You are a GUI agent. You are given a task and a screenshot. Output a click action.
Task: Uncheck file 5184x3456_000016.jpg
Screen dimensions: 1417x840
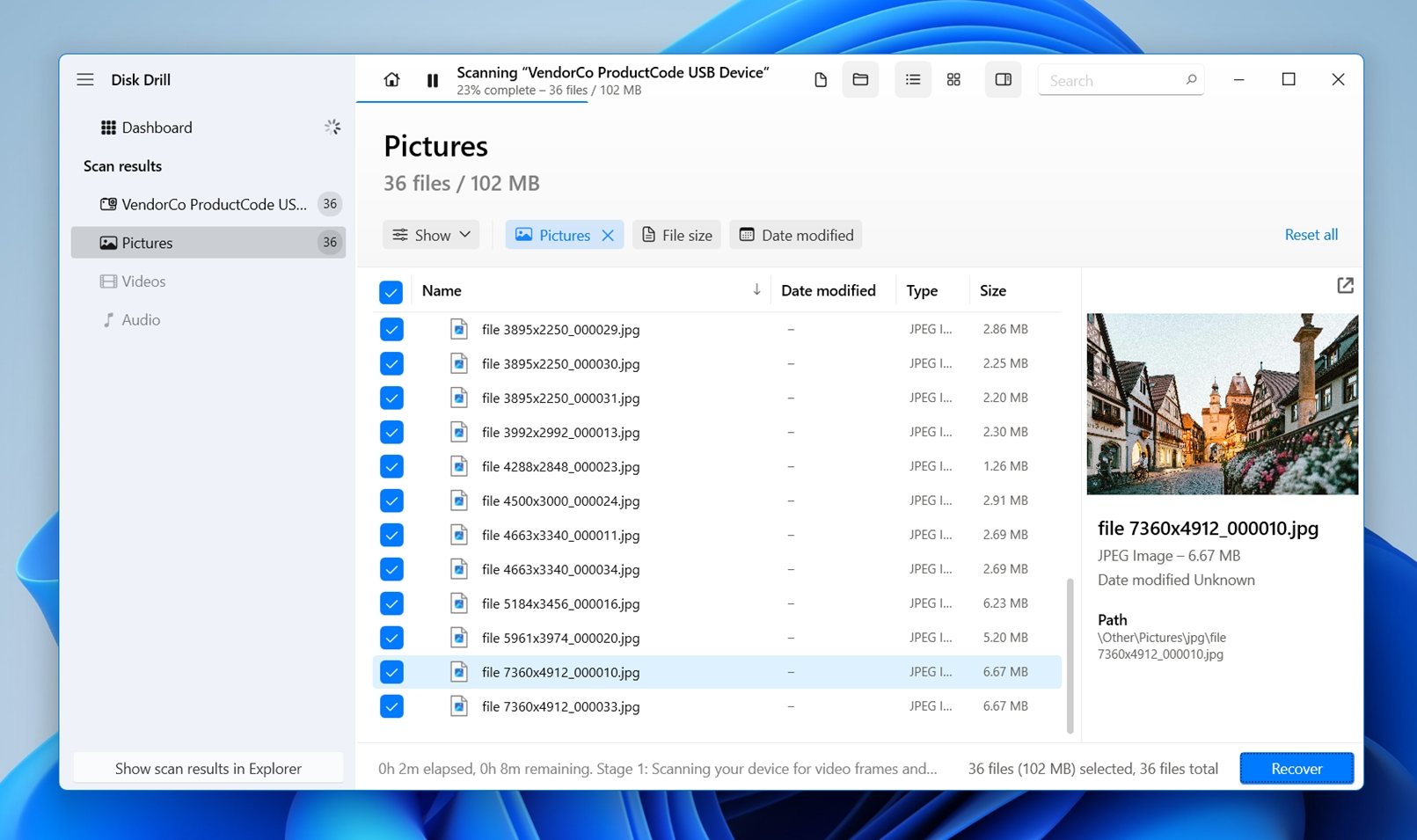click(x=391, y=604)
